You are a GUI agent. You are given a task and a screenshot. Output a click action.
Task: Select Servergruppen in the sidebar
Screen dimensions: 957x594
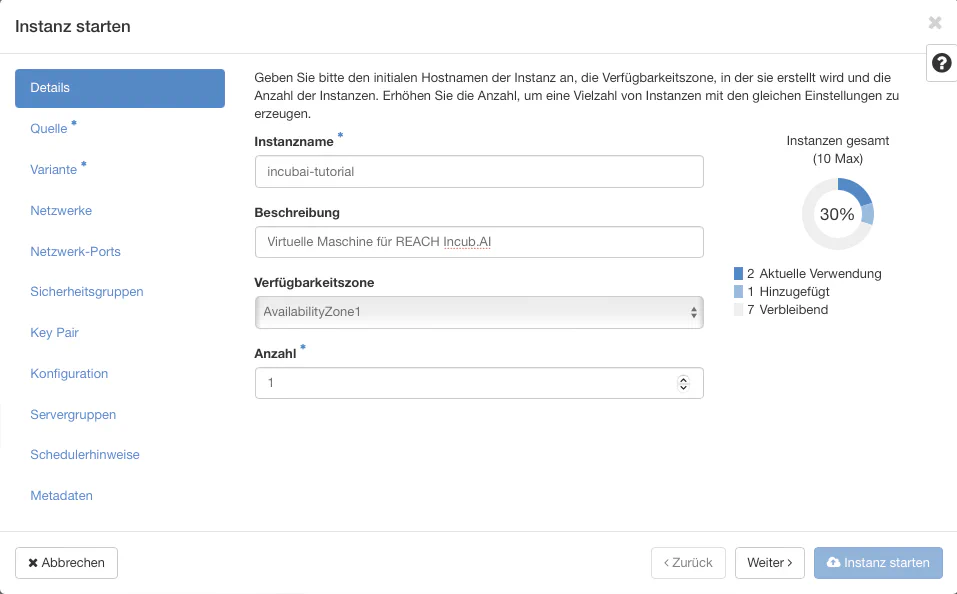tap(73, 415)
